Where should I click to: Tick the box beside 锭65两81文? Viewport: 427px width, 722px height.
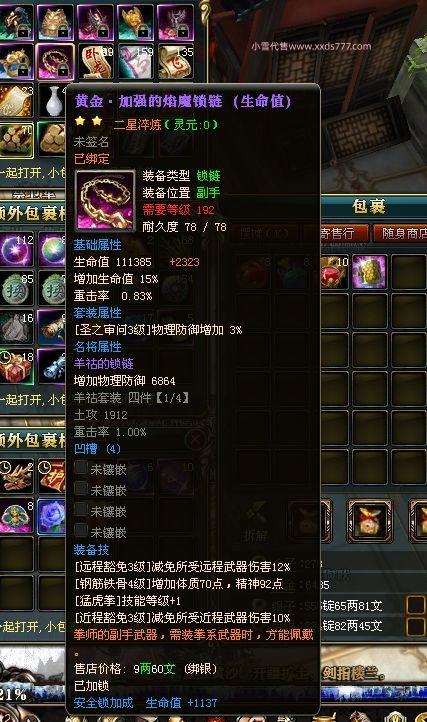[x=415, y=605]
